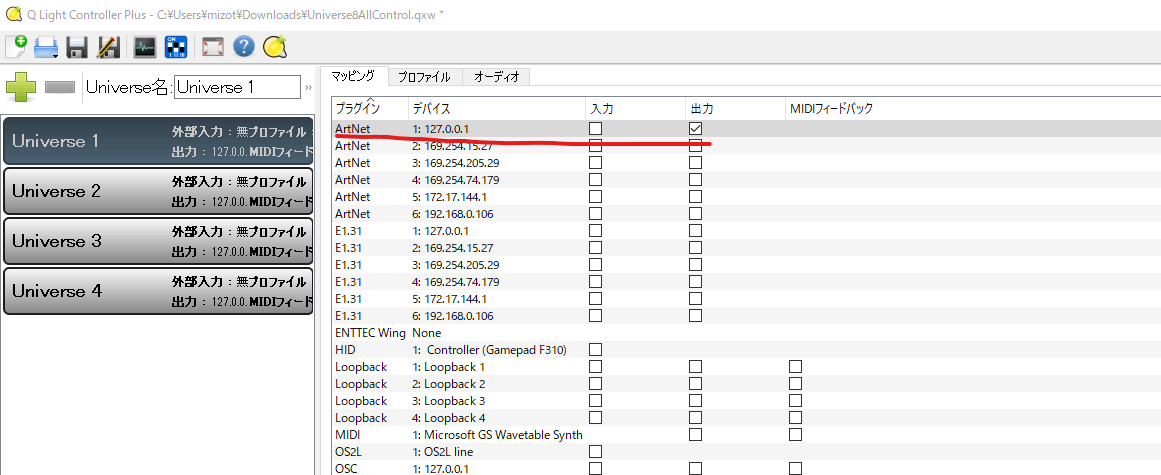Toggle fullscreen mode icon
Image resolution: width=1161 pixels, height=475 pixels.
point(213,47)
